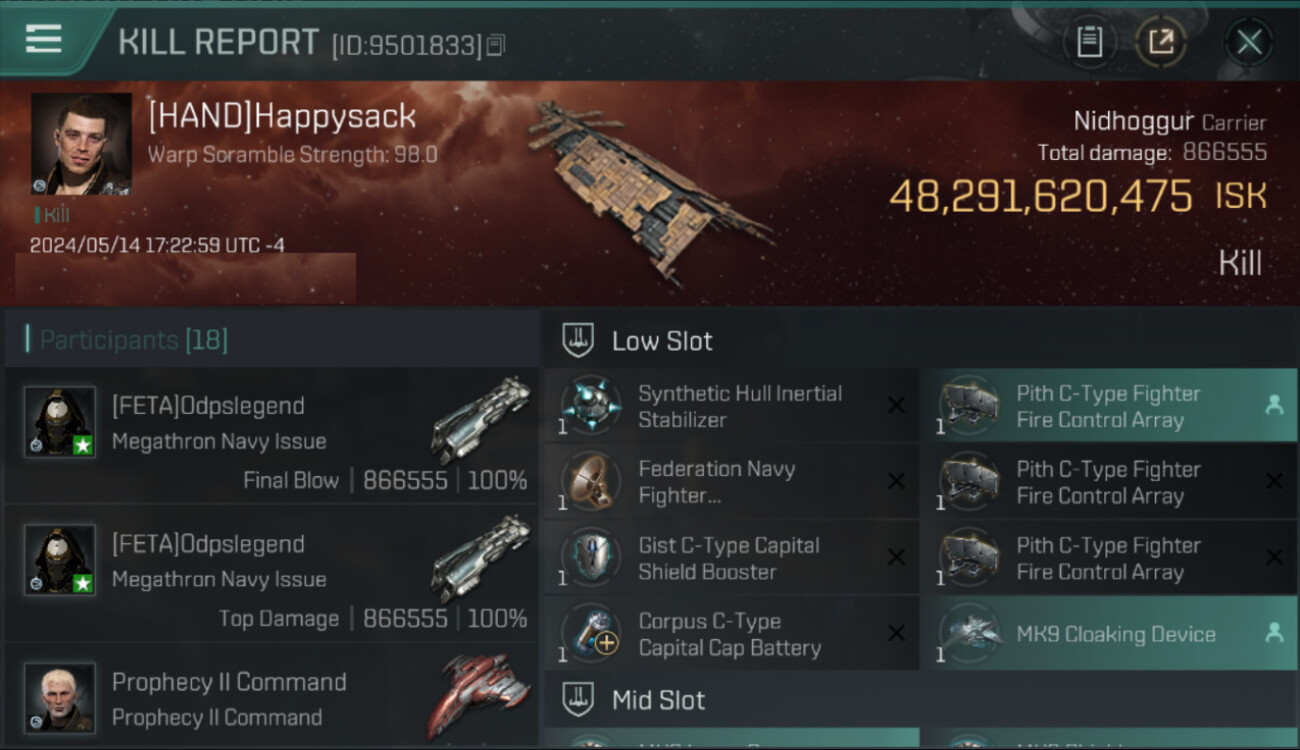Select the Gist C-Type Capital Shield Booster icon
Screen dimensions: 1300x750
click(x=590, y=557)
